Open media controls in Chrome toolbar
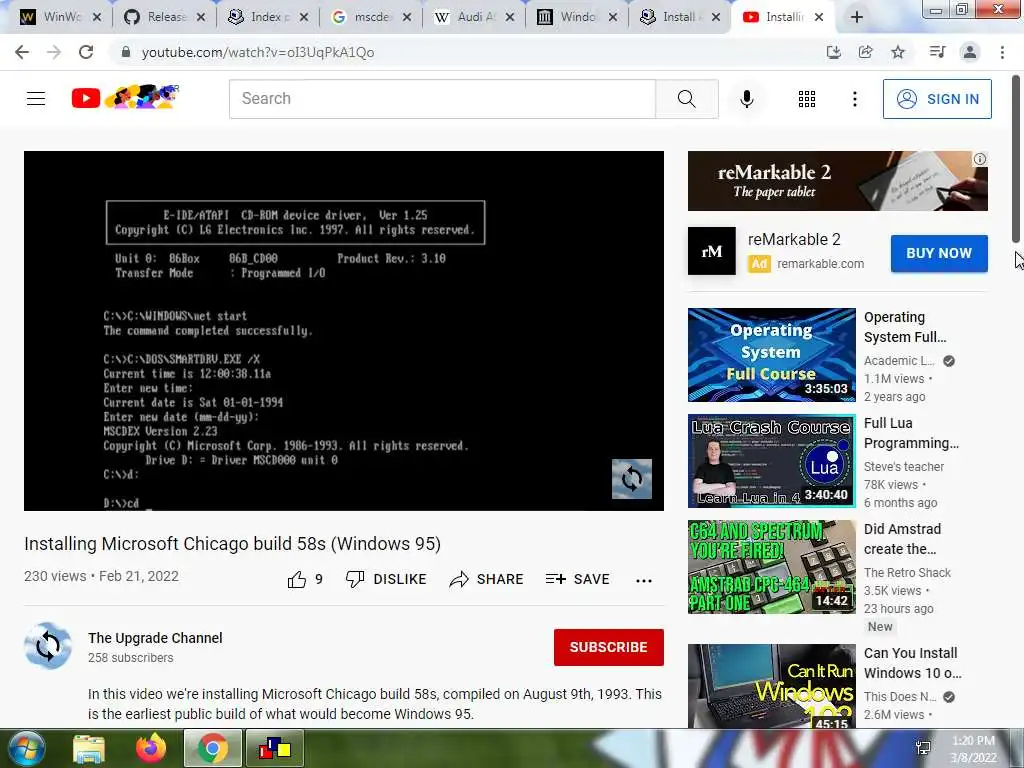 tap(937, 52)
